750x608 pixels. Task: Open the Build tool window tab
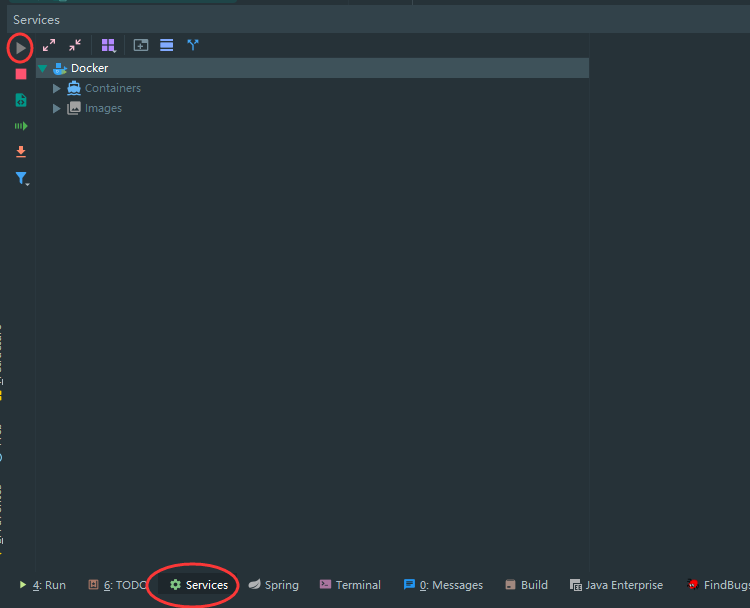tap(526, 585)
